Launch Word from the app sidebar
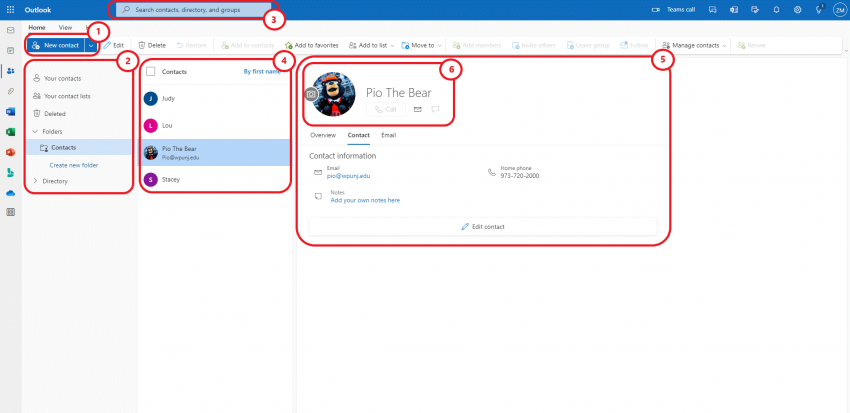Image resolution: width=850 pixels, height=413 pixels. pos(10,111)
